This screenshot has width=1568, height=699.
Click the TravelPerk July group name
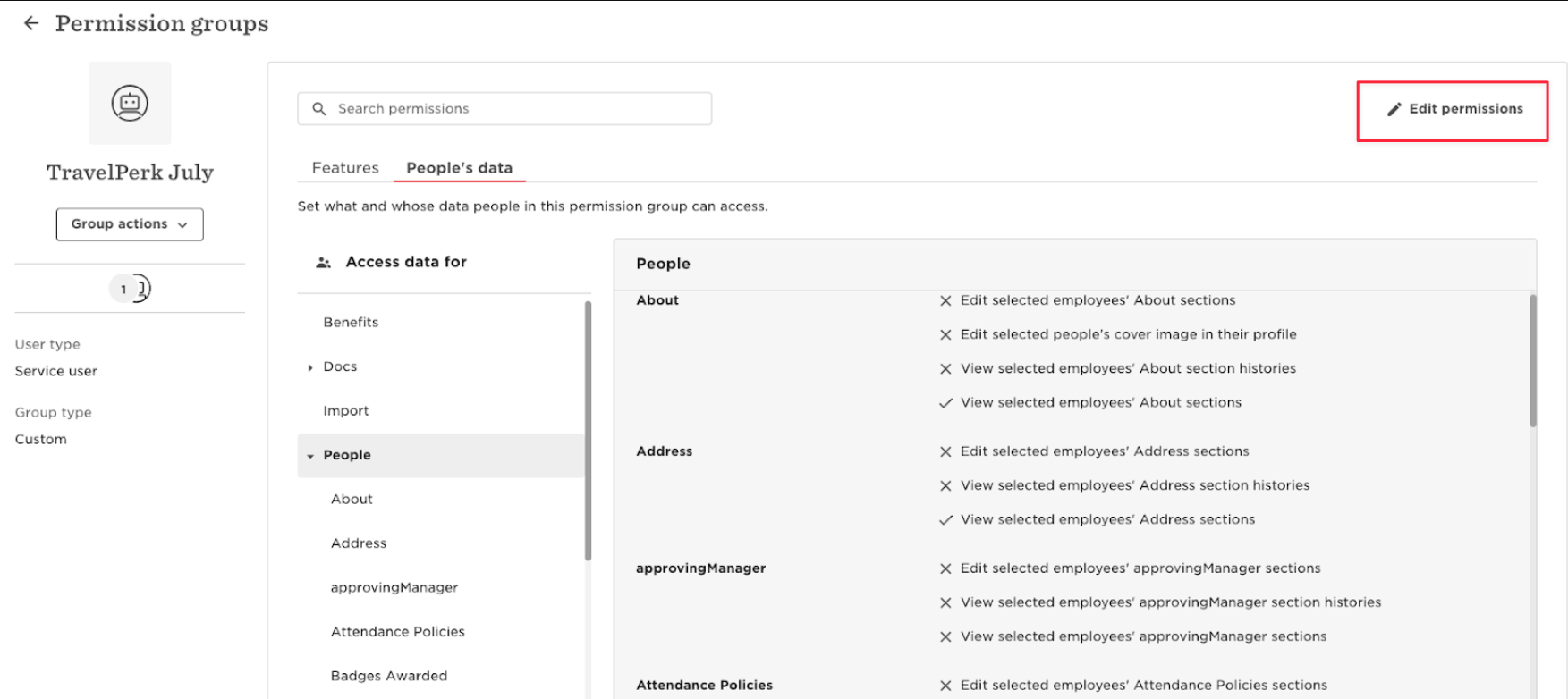[130, 173]
